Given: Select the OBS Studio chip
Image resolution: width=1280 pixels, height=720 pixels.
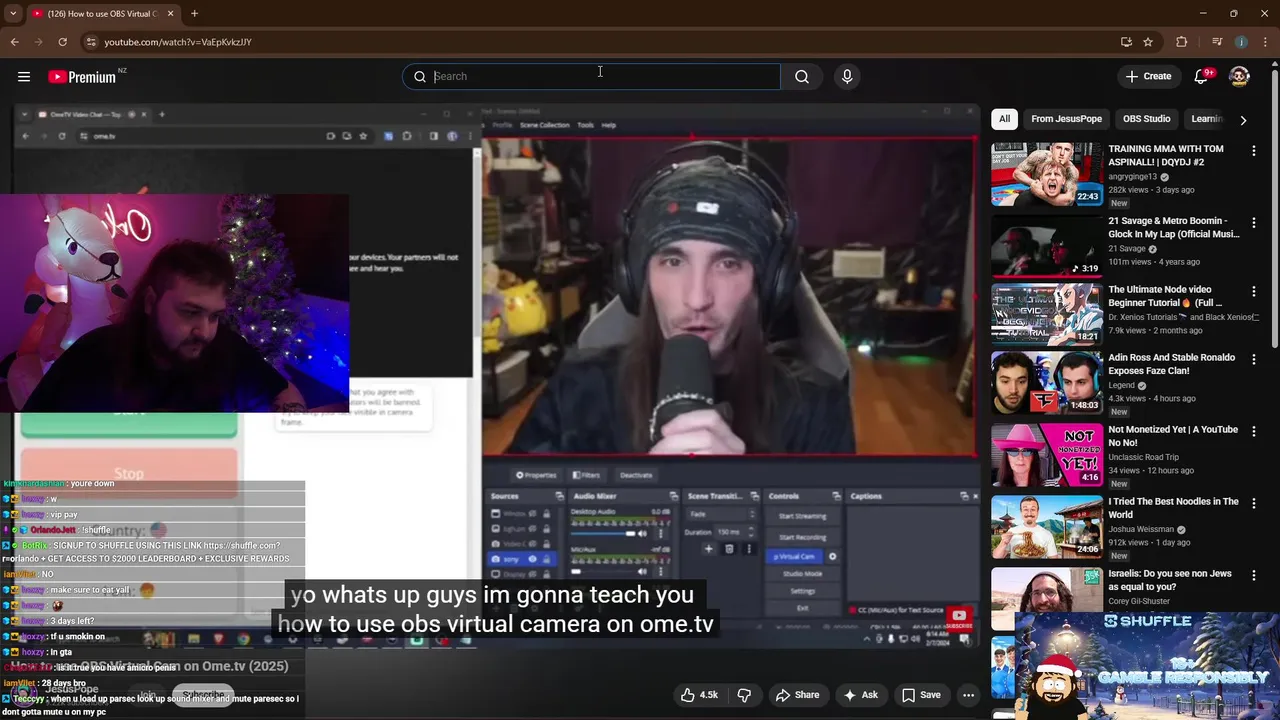Looking at the screenshot, I should pyautogui.click(x=1146, y=119).
